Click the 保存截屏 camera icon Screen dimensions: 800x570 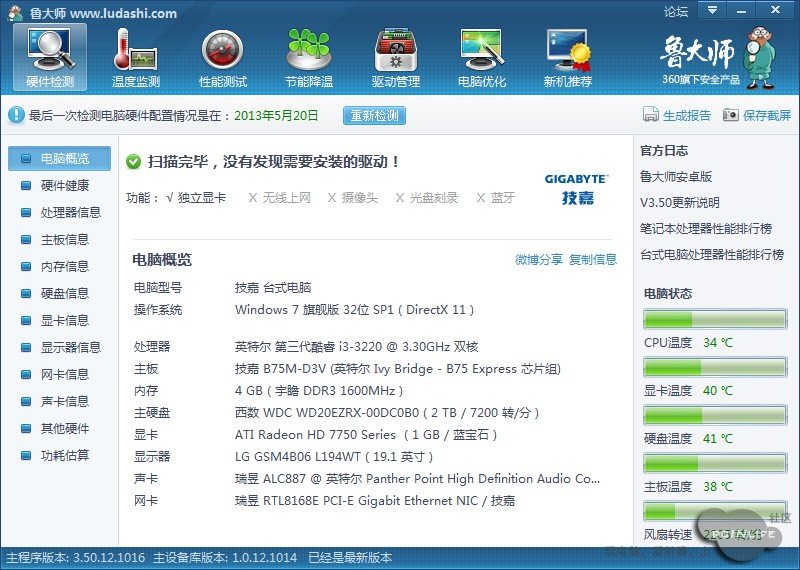click(x=731, y=115)
